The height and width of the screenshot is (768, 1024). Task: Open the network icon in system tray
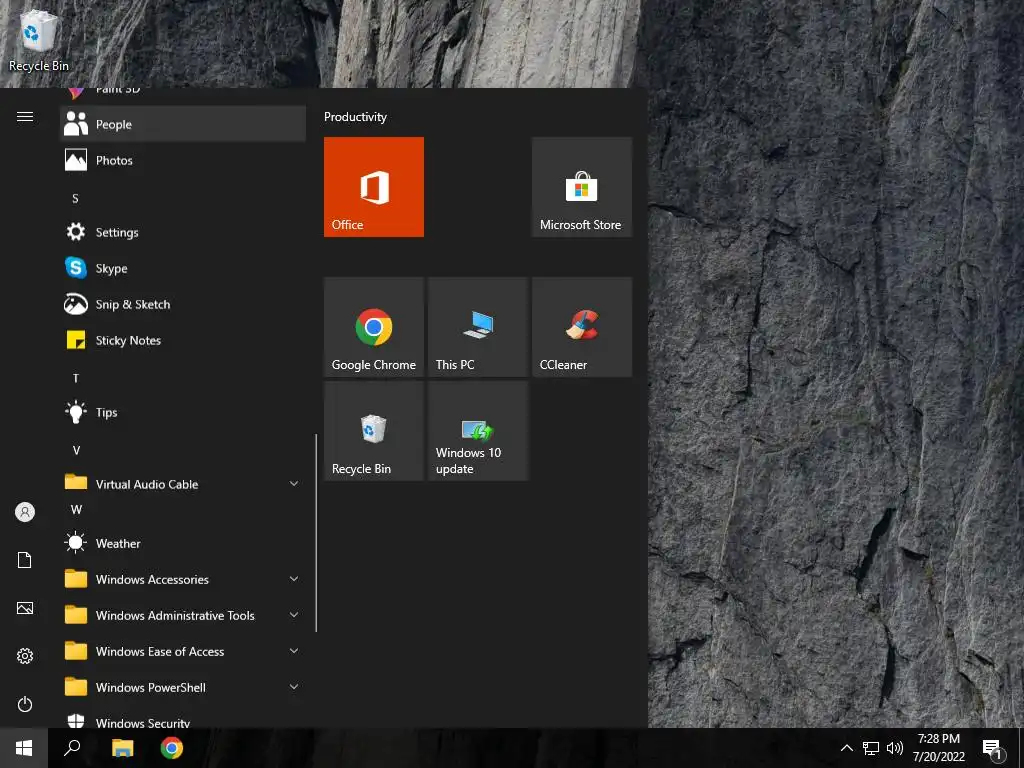(871, 748)
